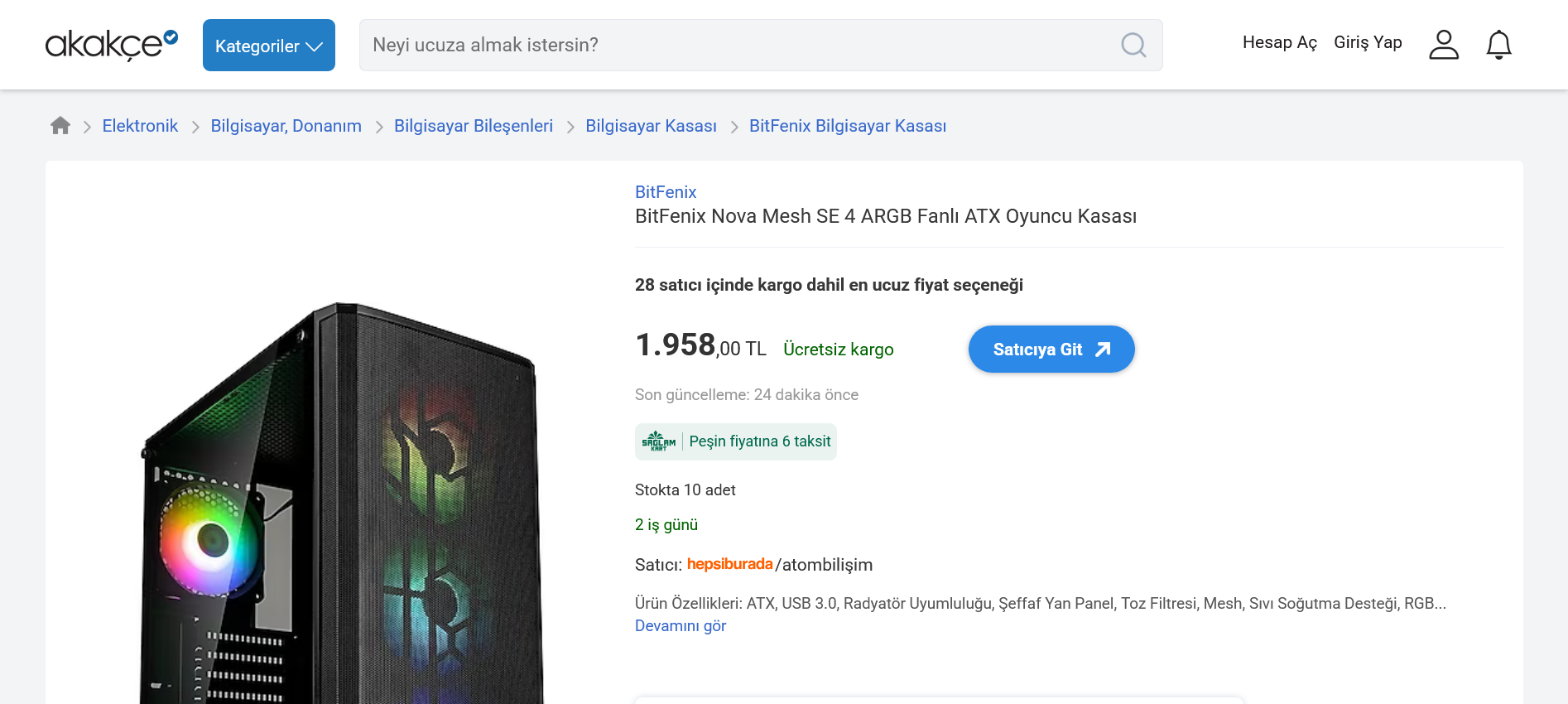Go to home via breadcrumb house icon
Image resolution: width=1568 pixels, height=704 pixels.
[60, 126]
